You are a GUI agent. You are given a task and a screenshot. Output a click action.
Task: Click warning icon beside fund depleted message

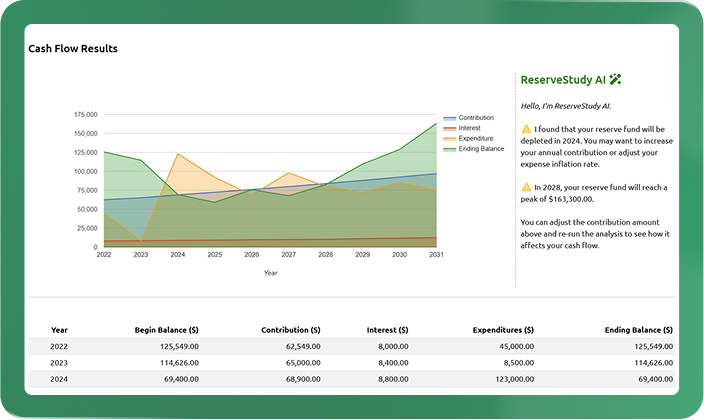526,129
